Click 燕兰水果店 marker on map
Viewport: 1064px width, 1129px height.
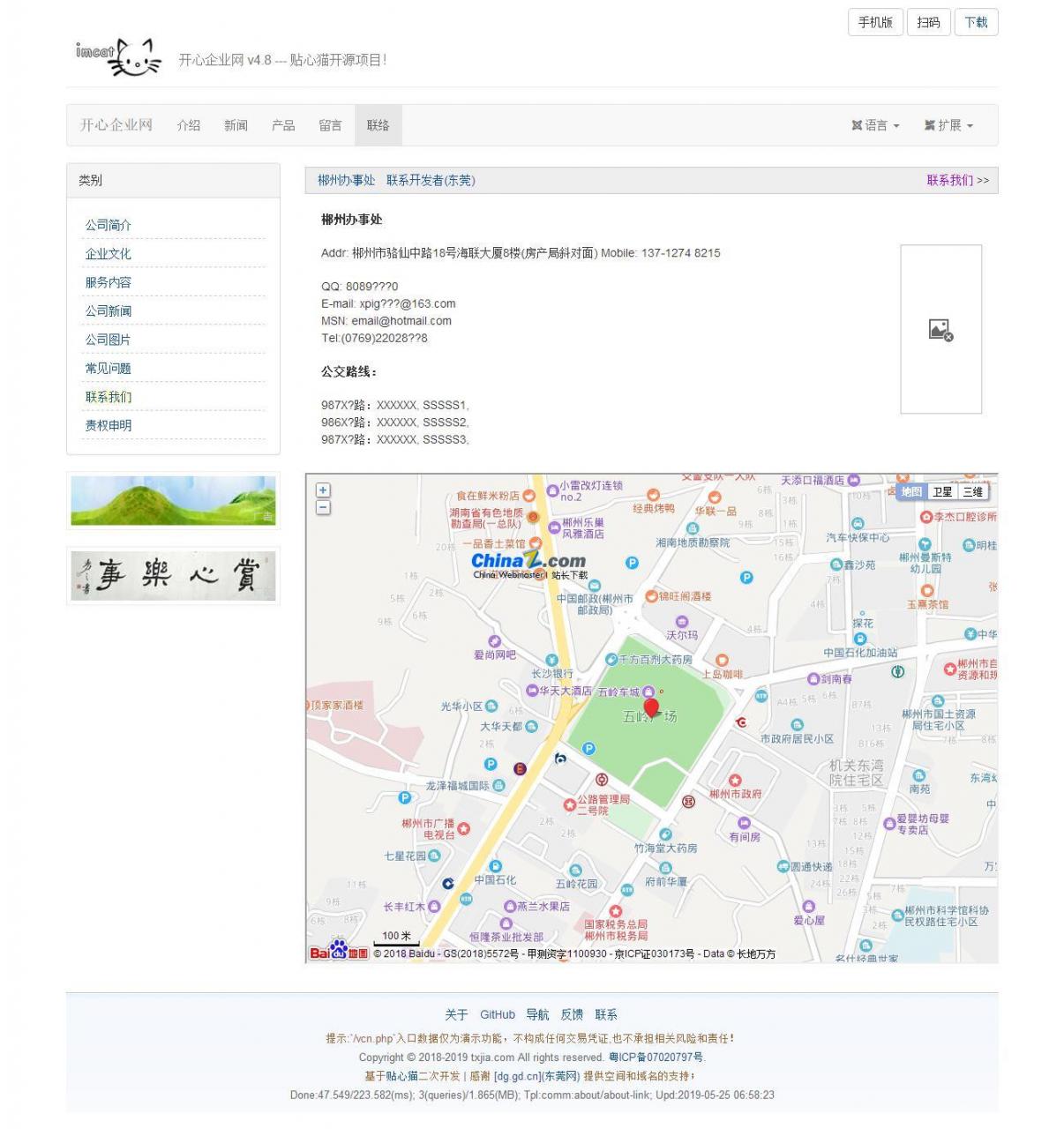[x=509, y=906]
